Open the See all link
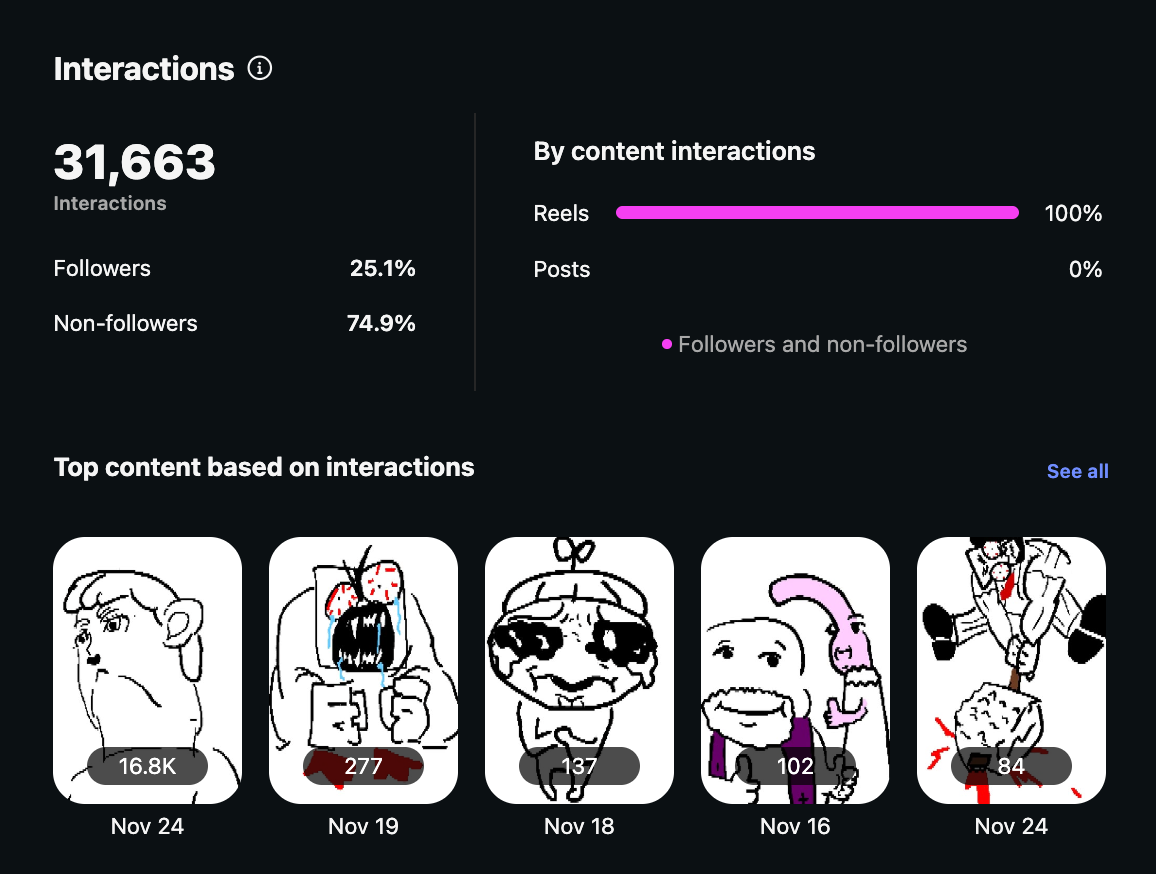 (x=1077, y=471)
